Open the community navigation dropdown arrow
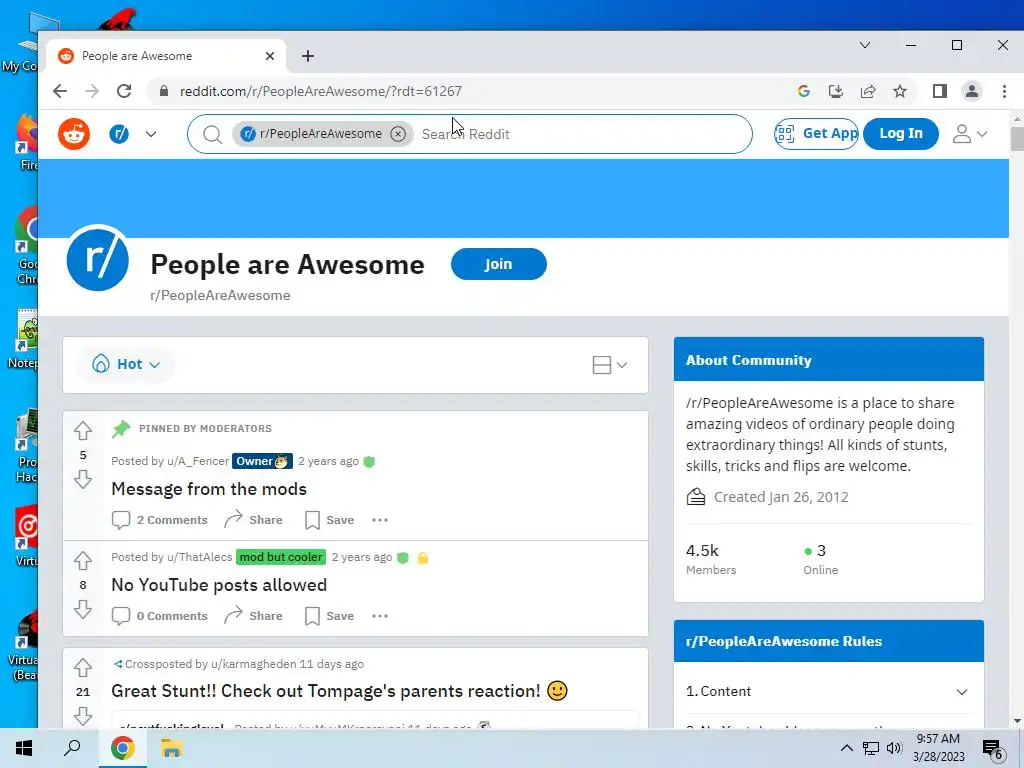The width and height of the screenshot is (1024, 768). coord(151,134)
